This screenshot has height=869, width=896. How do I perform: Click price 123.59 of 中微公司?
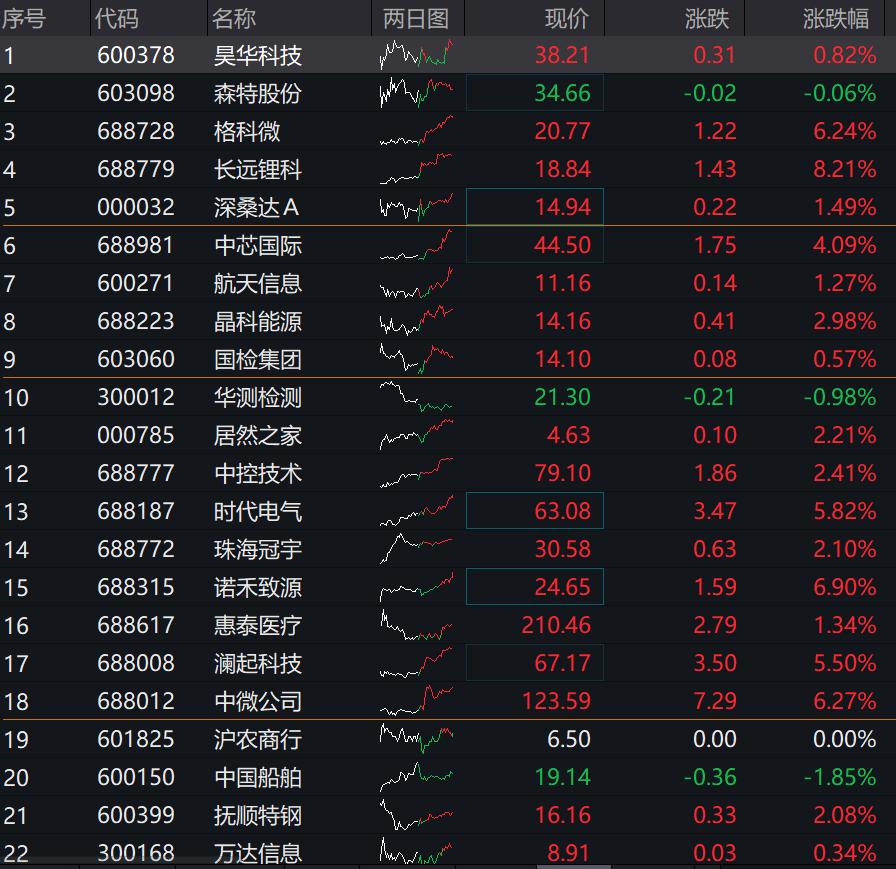click(x=556, y=702)
